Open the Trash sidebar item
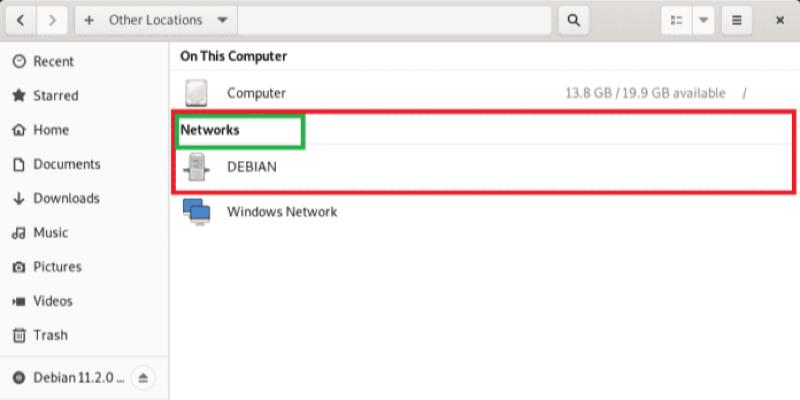 point(50,335)
